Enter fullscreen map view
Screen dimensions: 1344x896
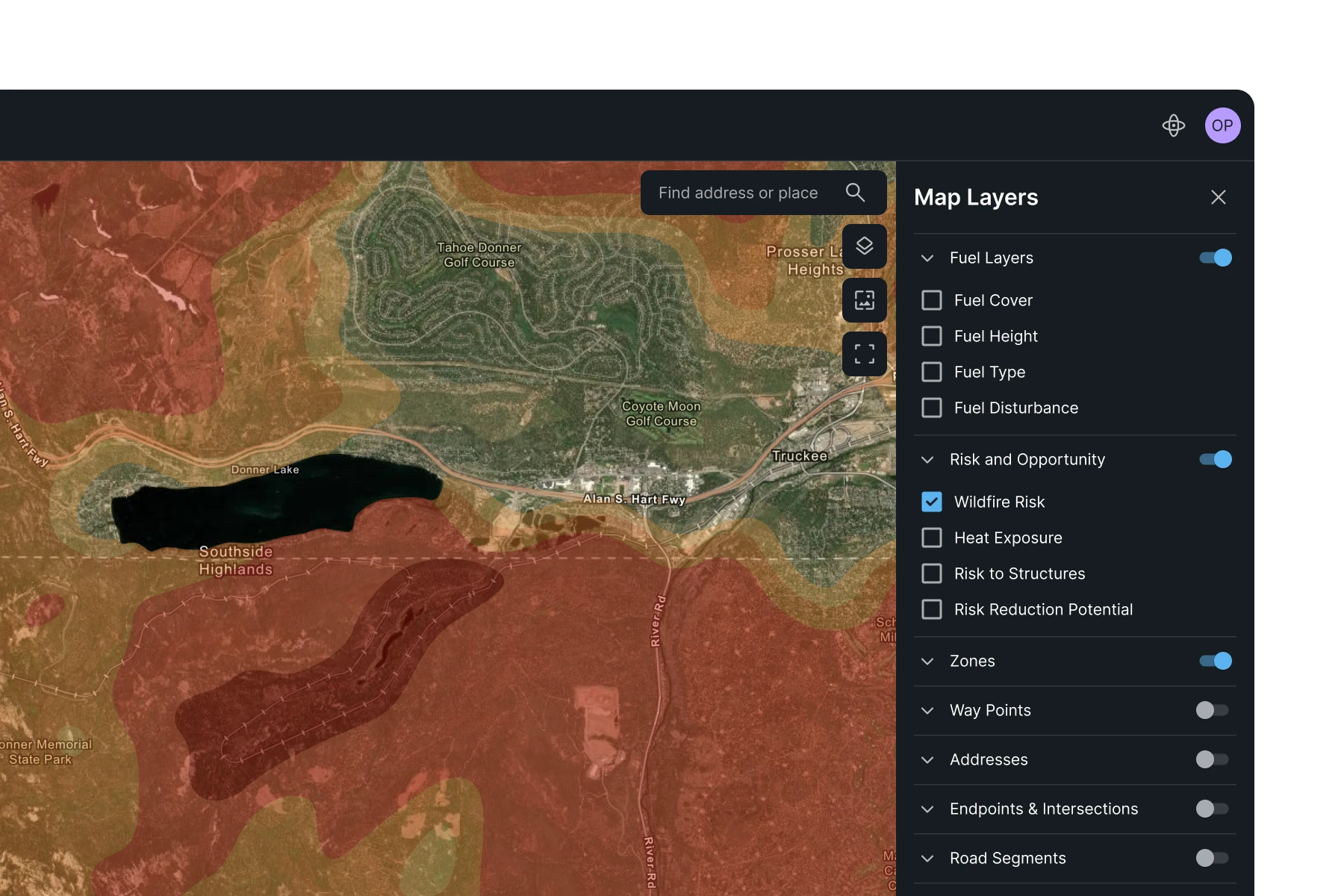(x=865, y=354)
